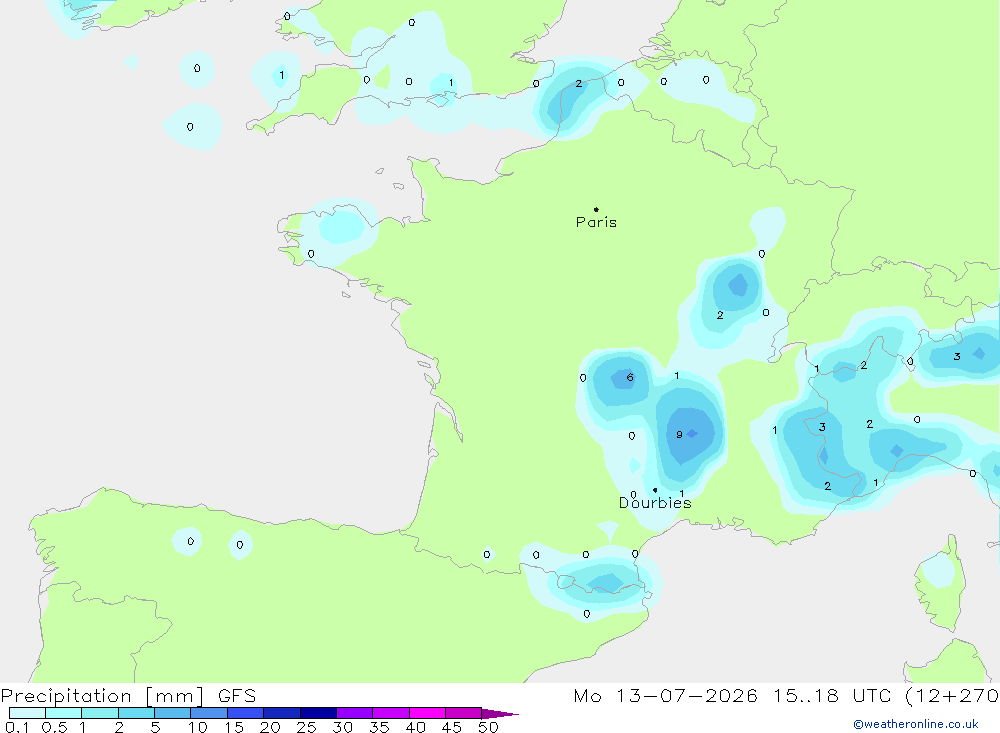Click the 1–2 mm legend swatch
The image size is (1000, 733).
(100, 713)
